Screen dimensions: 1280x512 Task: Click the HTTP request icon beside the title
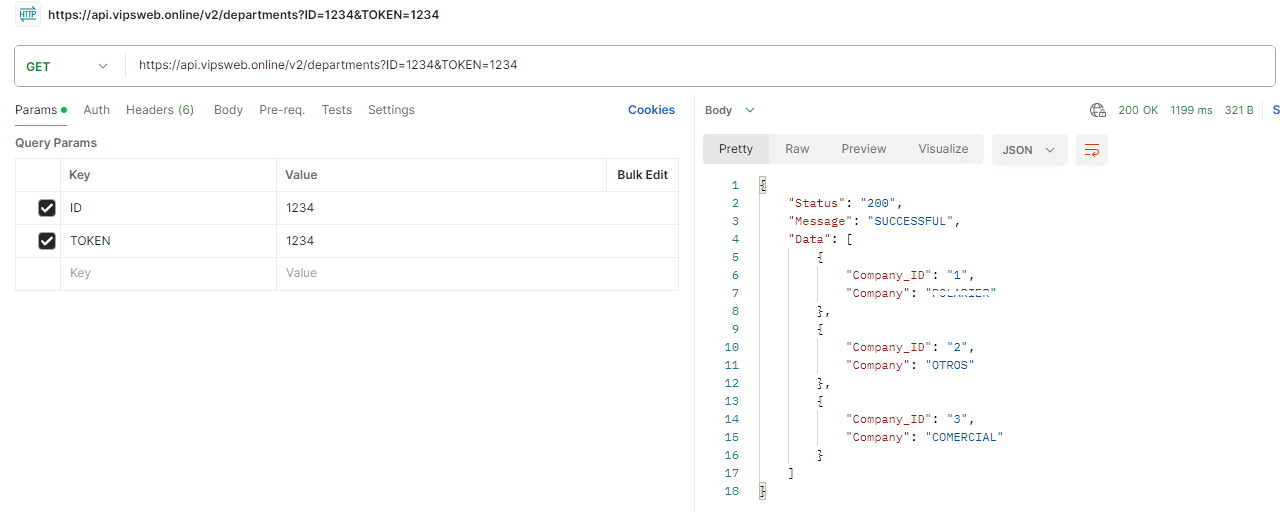coord(27,14)
